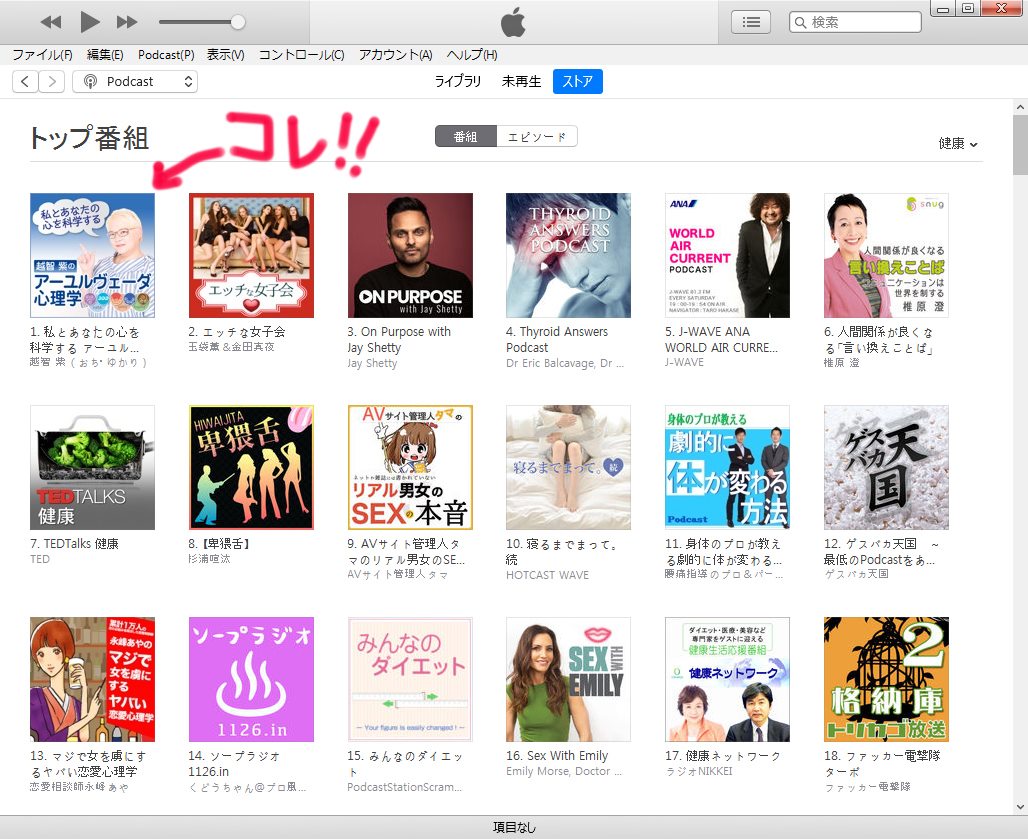Viewport: 1028px width, 839px height.
Task: Click the fast-forward next track button
Action: [x=127, y=22]
